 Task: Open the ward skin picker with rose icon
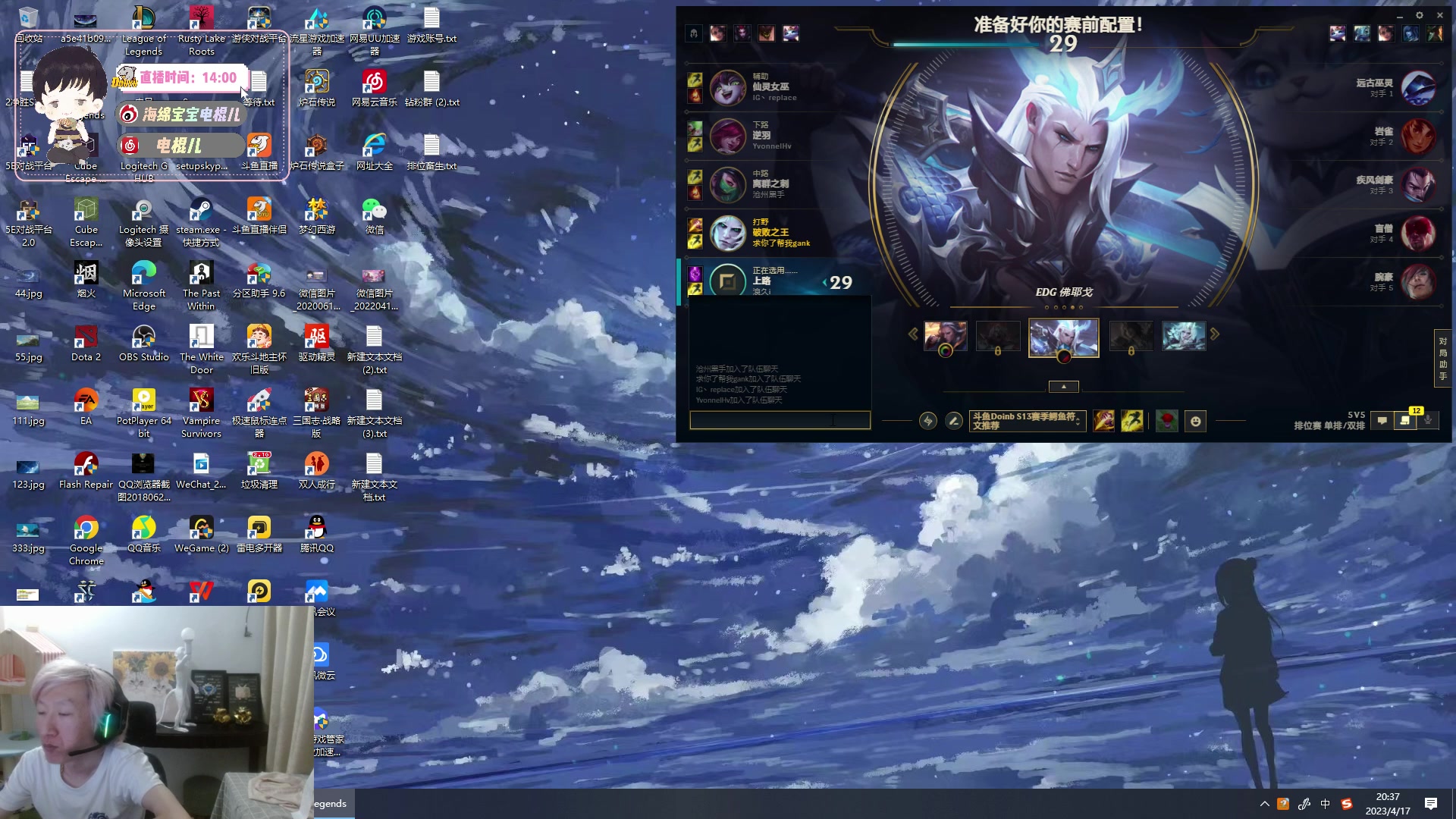point(1166,421)
